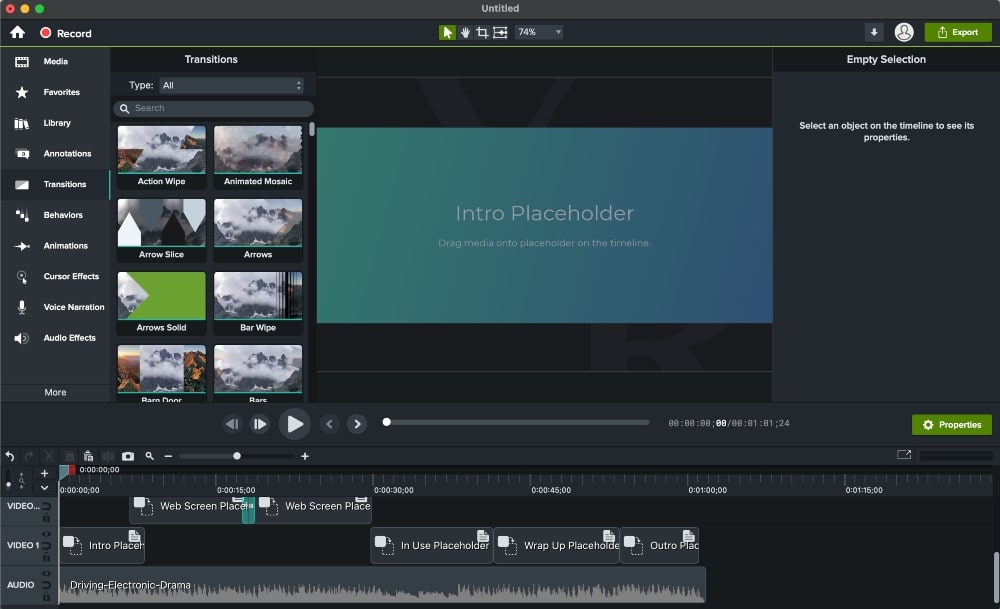
Task: Lock the AUDIO track
Action: [47, 595]
